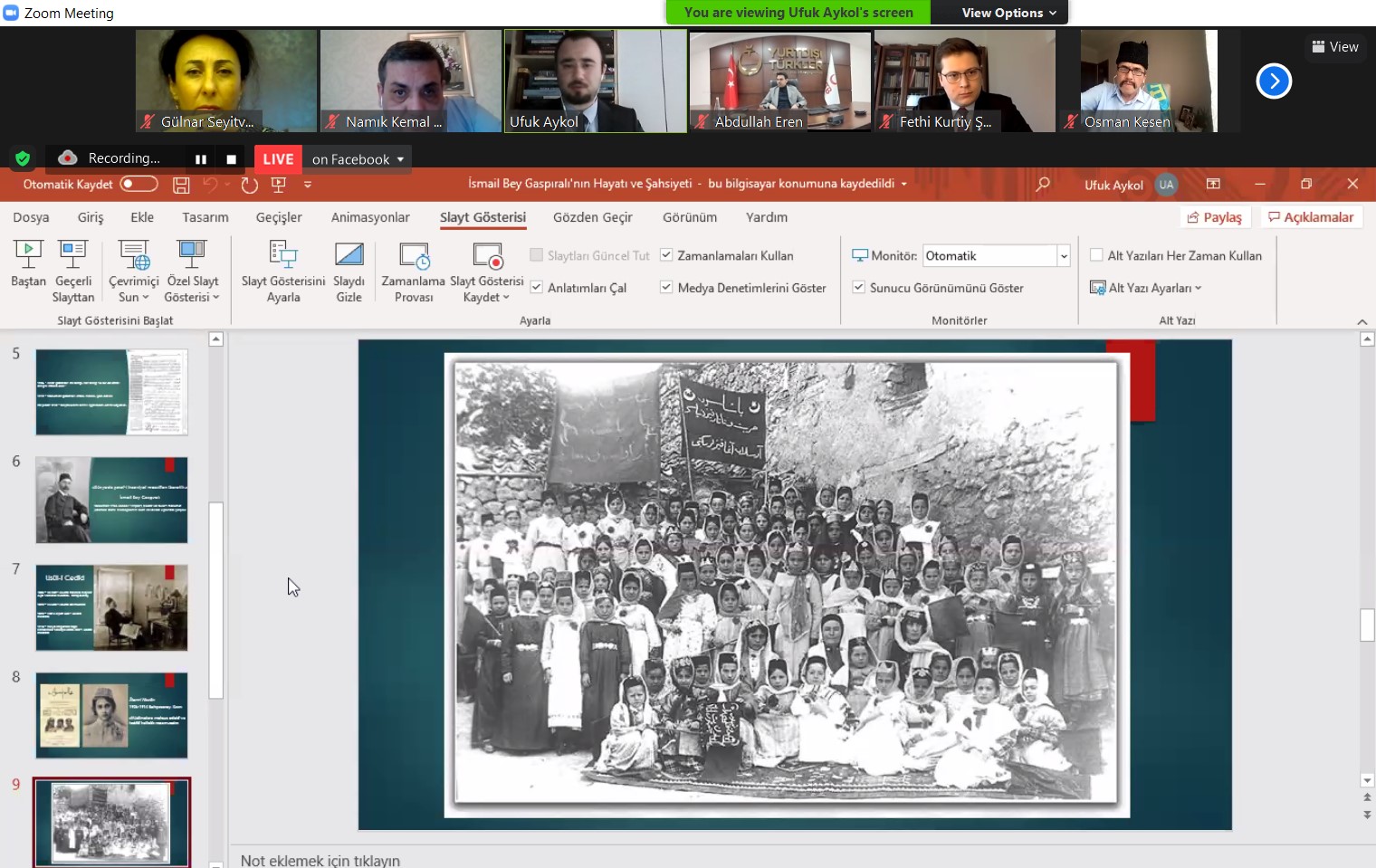1376x868 pixels.
Task: Enable Alt Yazıları Her Zaman Kullan
Action: (1096, 255)
